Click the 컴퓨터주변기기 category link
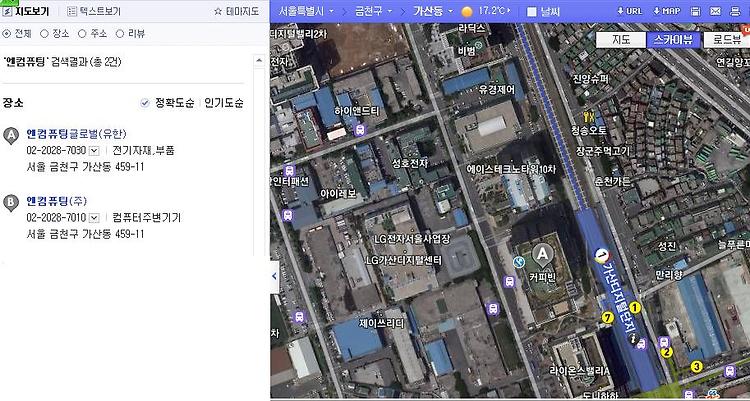750x401 pixels. [x=147, y=218]
